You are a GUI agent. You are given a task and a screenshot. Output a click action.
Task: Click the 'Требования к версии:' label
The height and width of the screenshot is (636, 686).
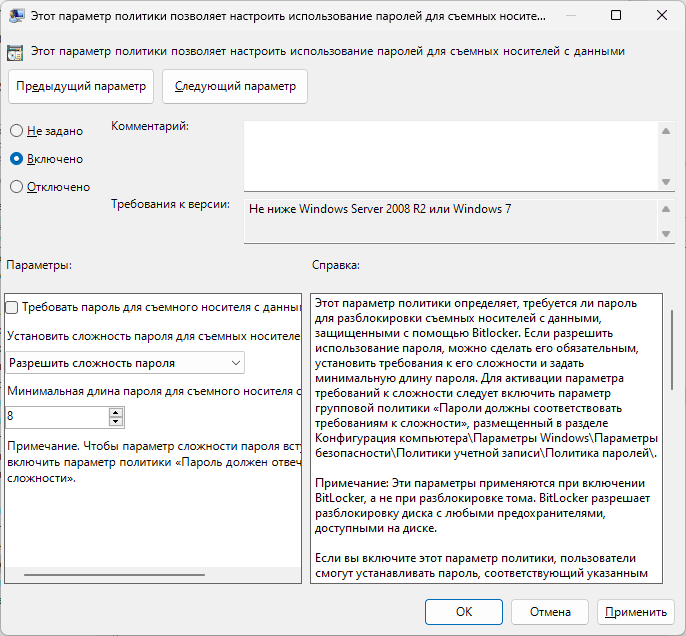click(170, 204)
